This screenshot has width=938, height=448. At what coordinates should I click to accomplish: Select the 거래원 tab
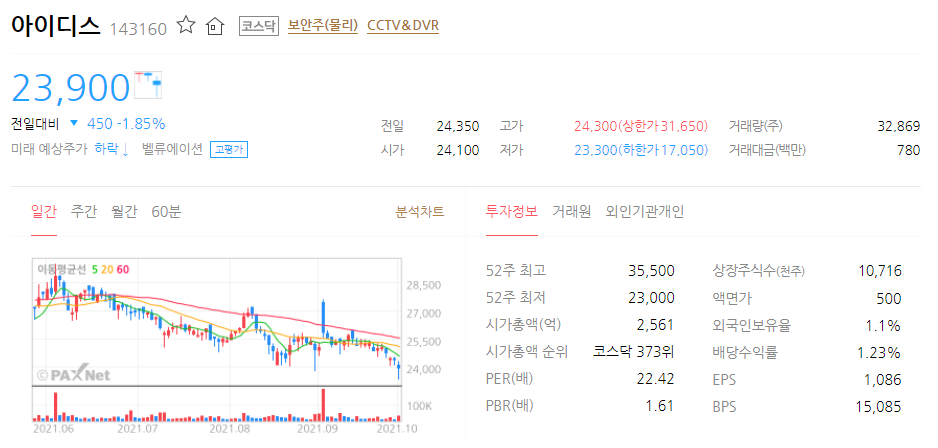(571, 211)
